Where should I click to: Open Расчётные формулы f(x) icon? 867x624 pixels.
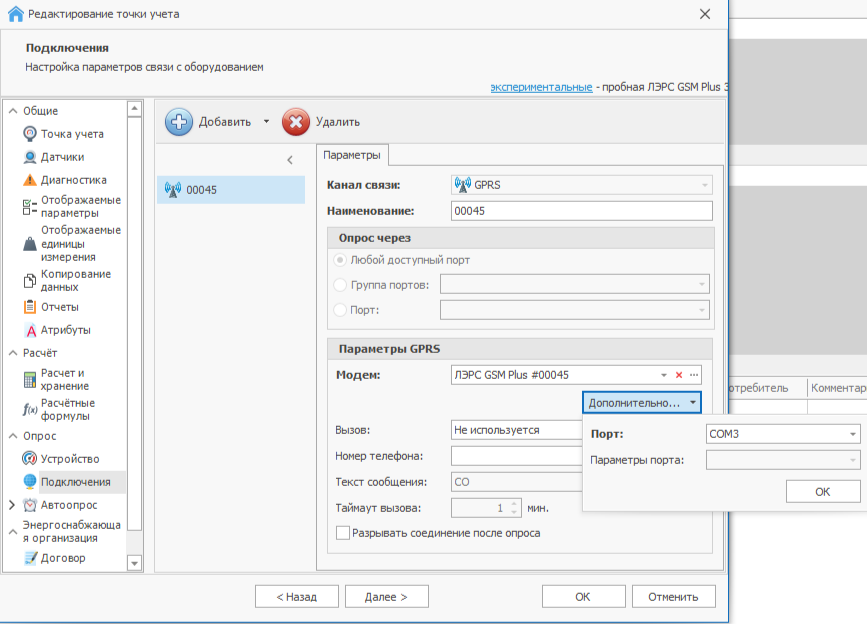(30, 410)
